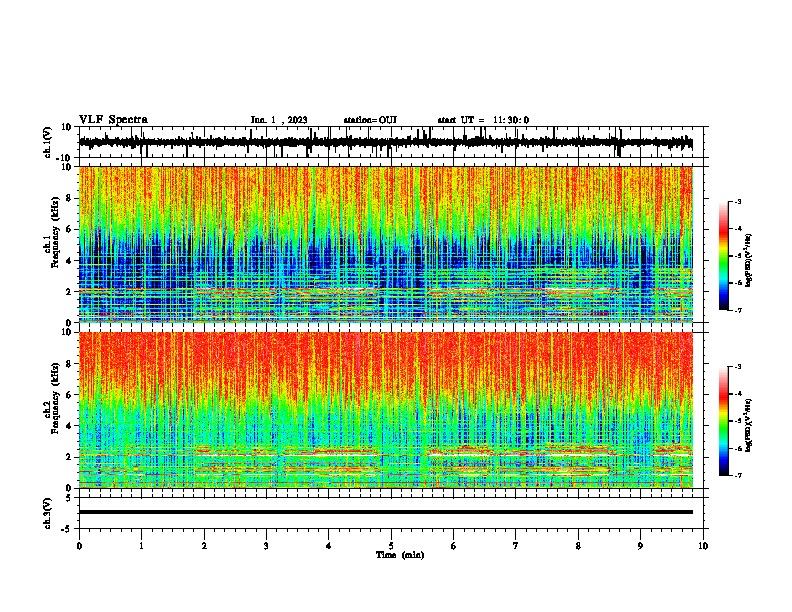Click the 'station=OUI' header label
Screen dimensions: 792x612
click(370, 120)
